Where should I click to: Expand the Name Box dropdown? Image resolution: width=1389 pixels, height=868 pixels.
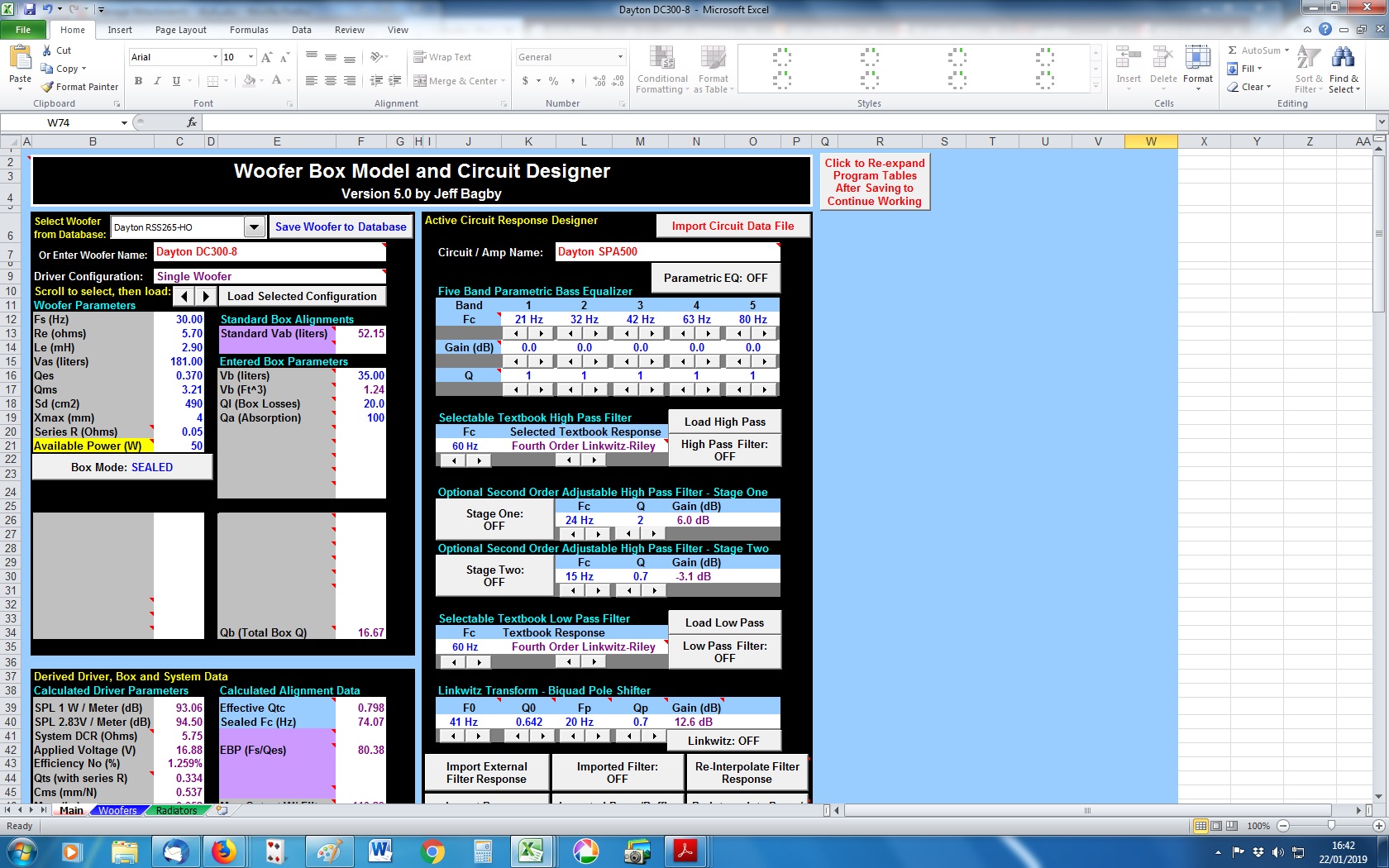[x=124, y=122]
